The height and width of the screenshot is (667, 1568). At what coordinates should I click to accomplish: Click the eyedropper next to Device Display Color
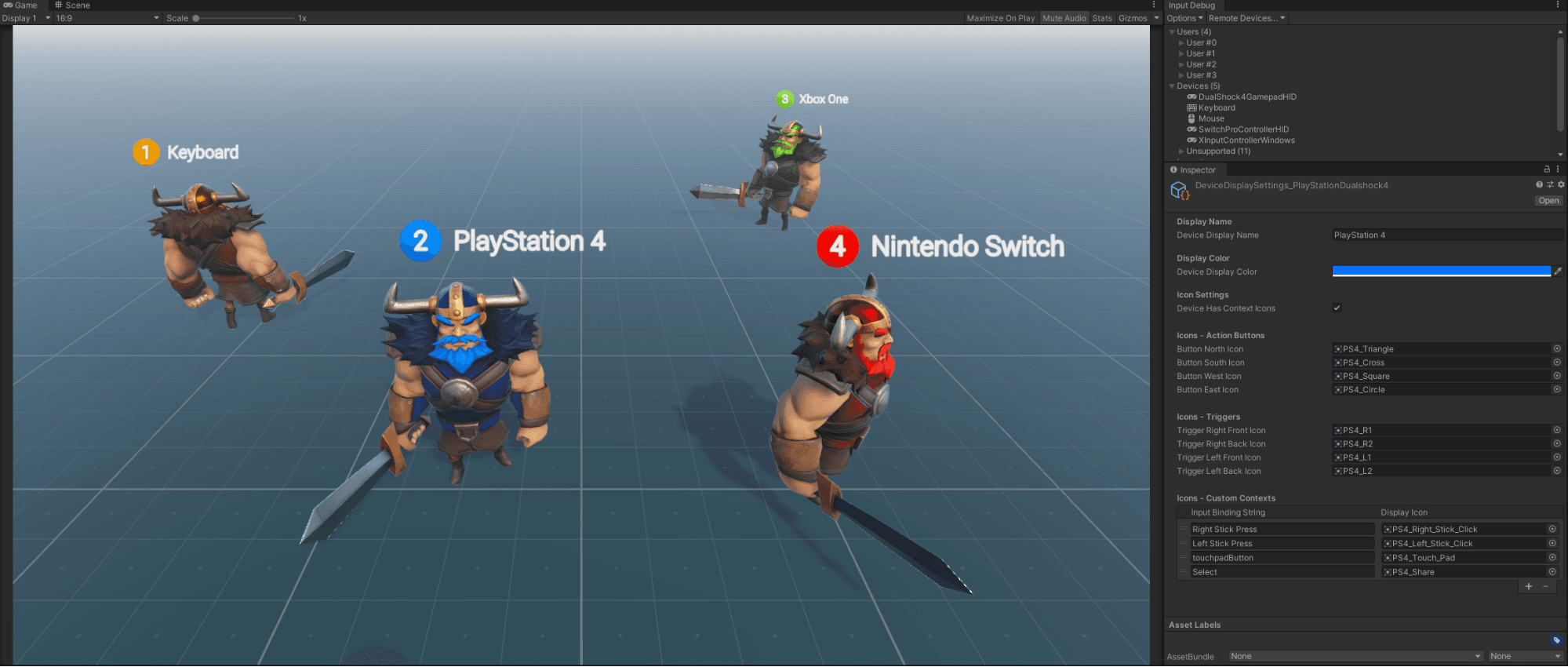click(x=1558, y=272)
